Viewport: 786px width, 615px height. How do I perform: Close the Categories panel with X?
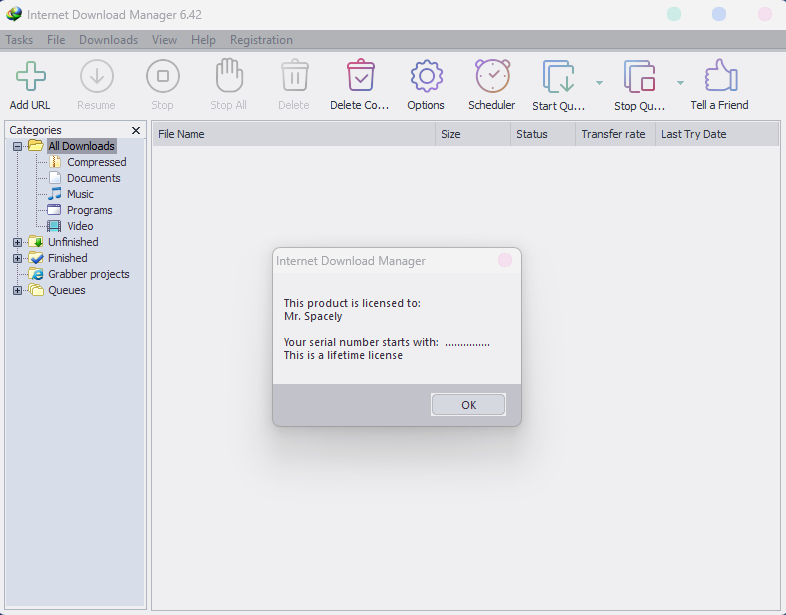135,130
